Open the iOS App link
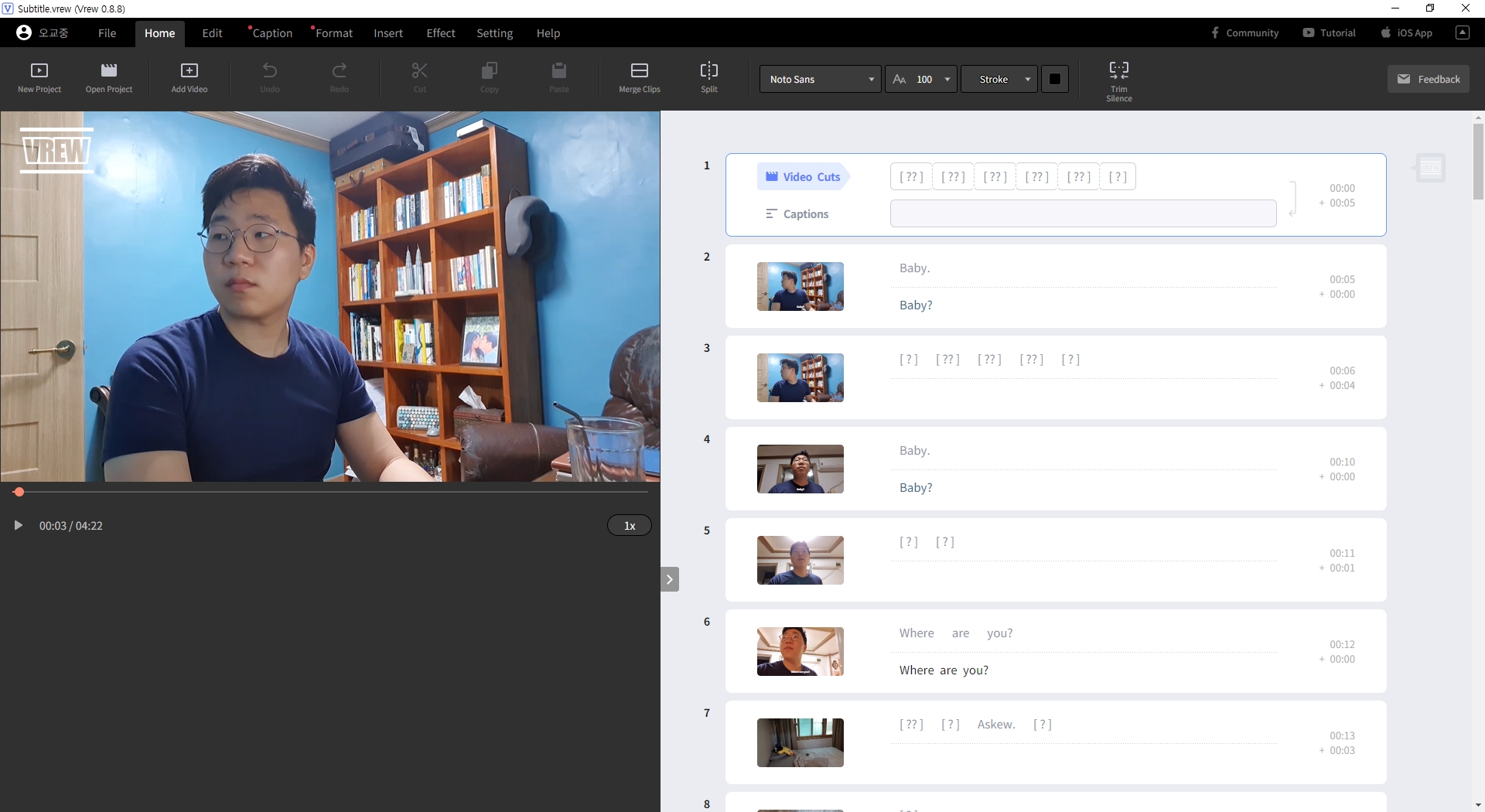The height and width of the screenshot is (812, 1485). point(1407,32)
